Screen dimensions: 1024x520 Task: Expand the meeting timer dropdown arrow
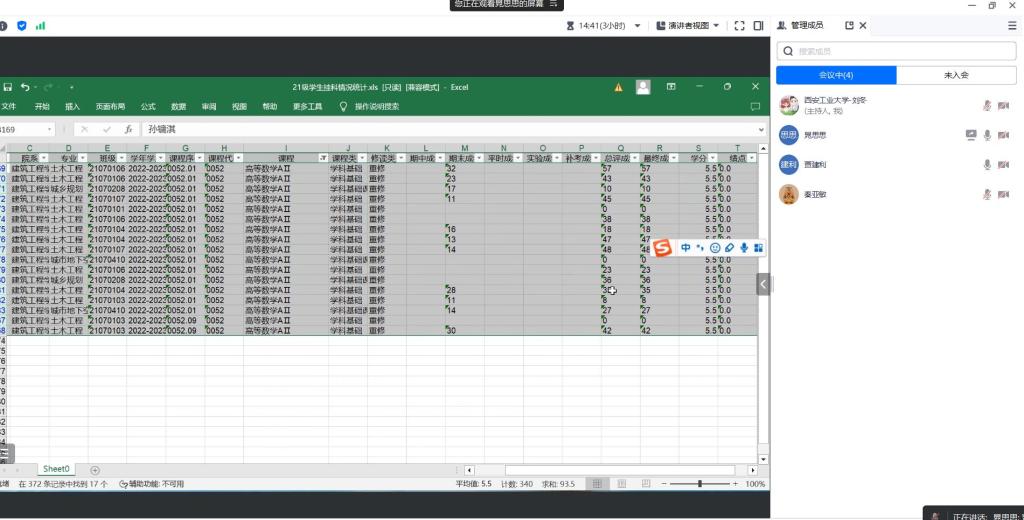[637, 25]
